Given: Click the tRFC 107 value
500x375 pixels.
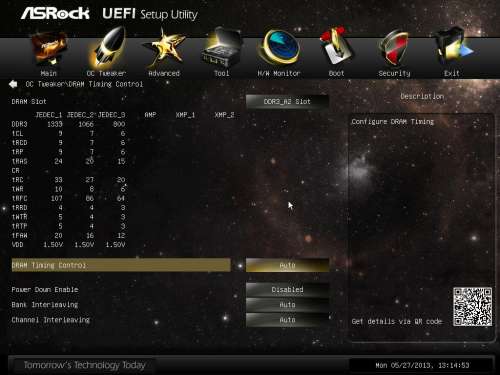Looking at the screenshot, I should click(x=57, y=198).
